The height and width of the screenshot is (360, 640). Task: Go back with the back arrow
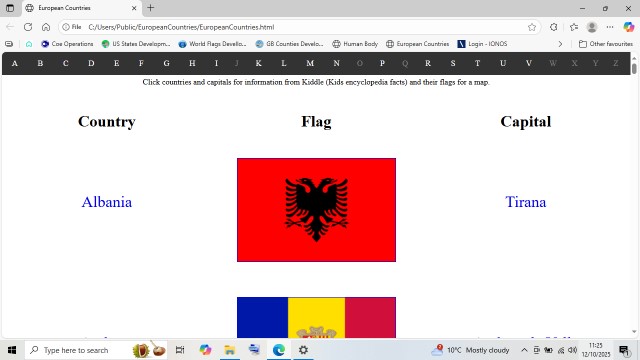10,27
